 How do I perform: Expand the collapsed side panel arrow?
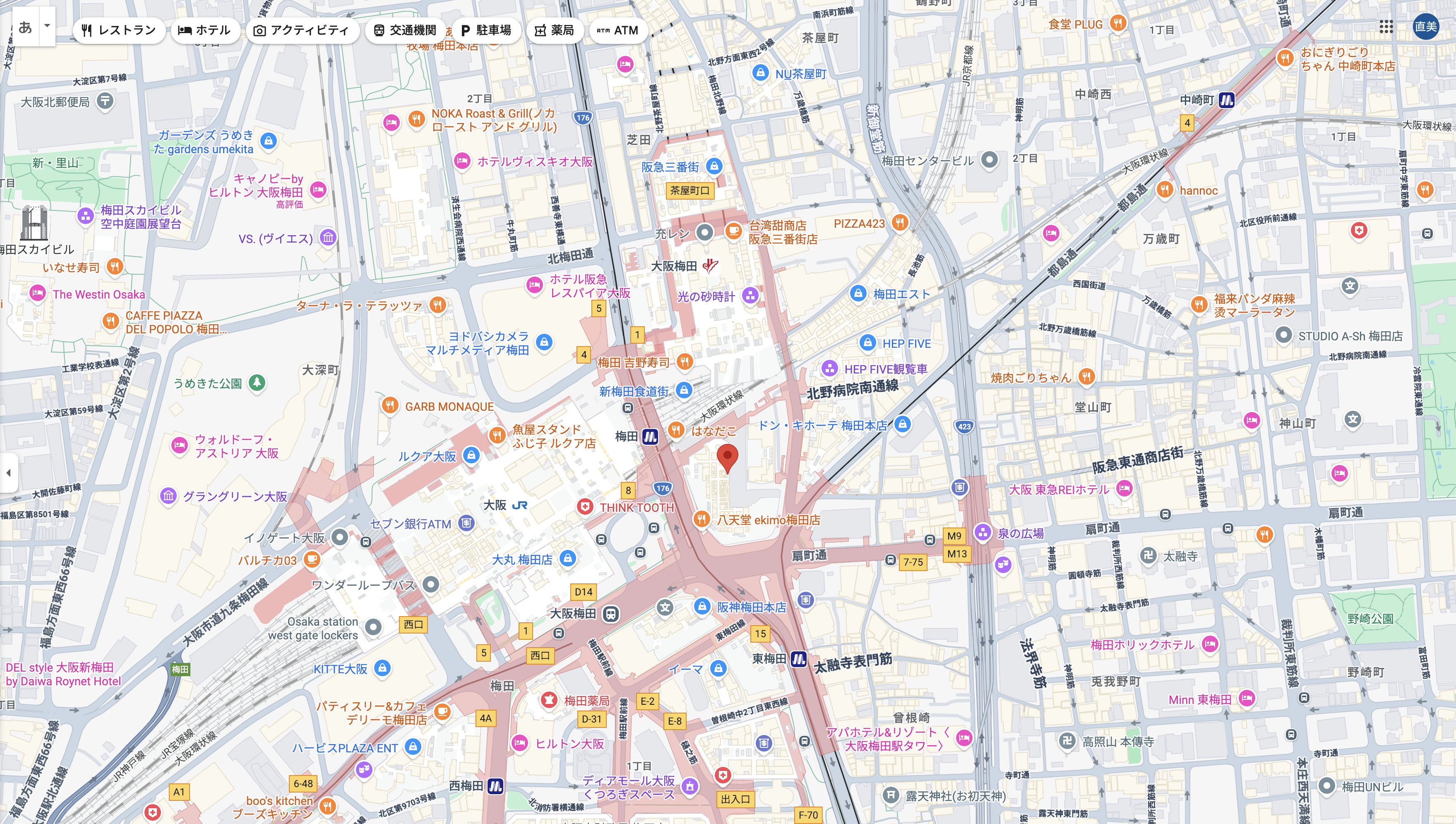click(x=8, y=472)
